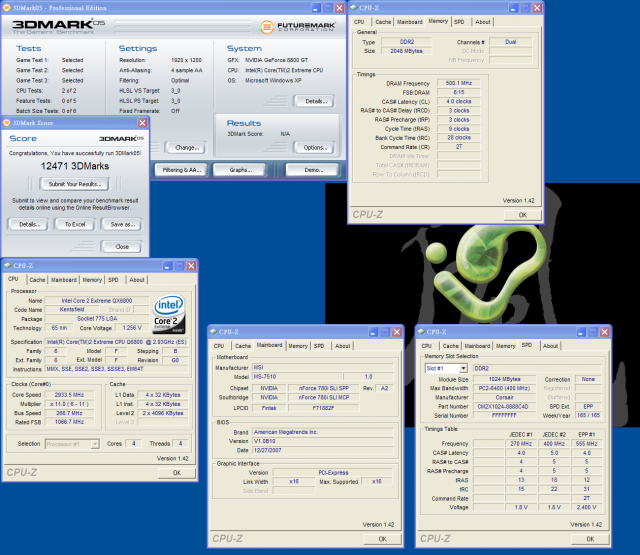This screenshot has width=640, height=555.
Task: Click the FSB:DRAM 8:15 ratio value
Action: [x=459, y=92]
